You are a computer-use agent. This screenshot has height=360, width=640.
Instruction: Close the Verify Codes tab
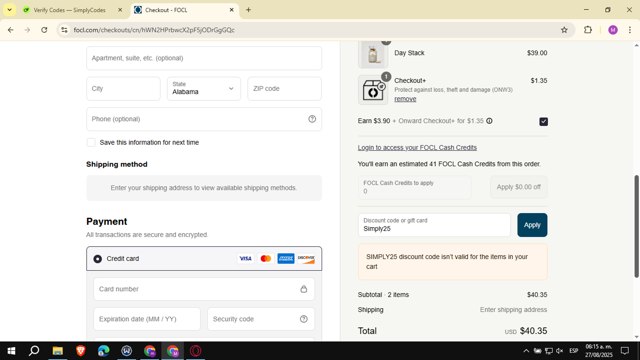120,10
